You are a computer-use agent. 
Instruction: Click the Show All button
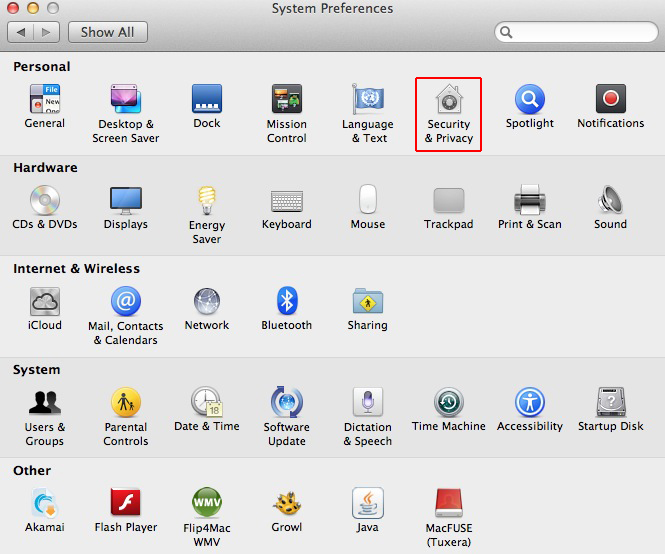[108, 32]
